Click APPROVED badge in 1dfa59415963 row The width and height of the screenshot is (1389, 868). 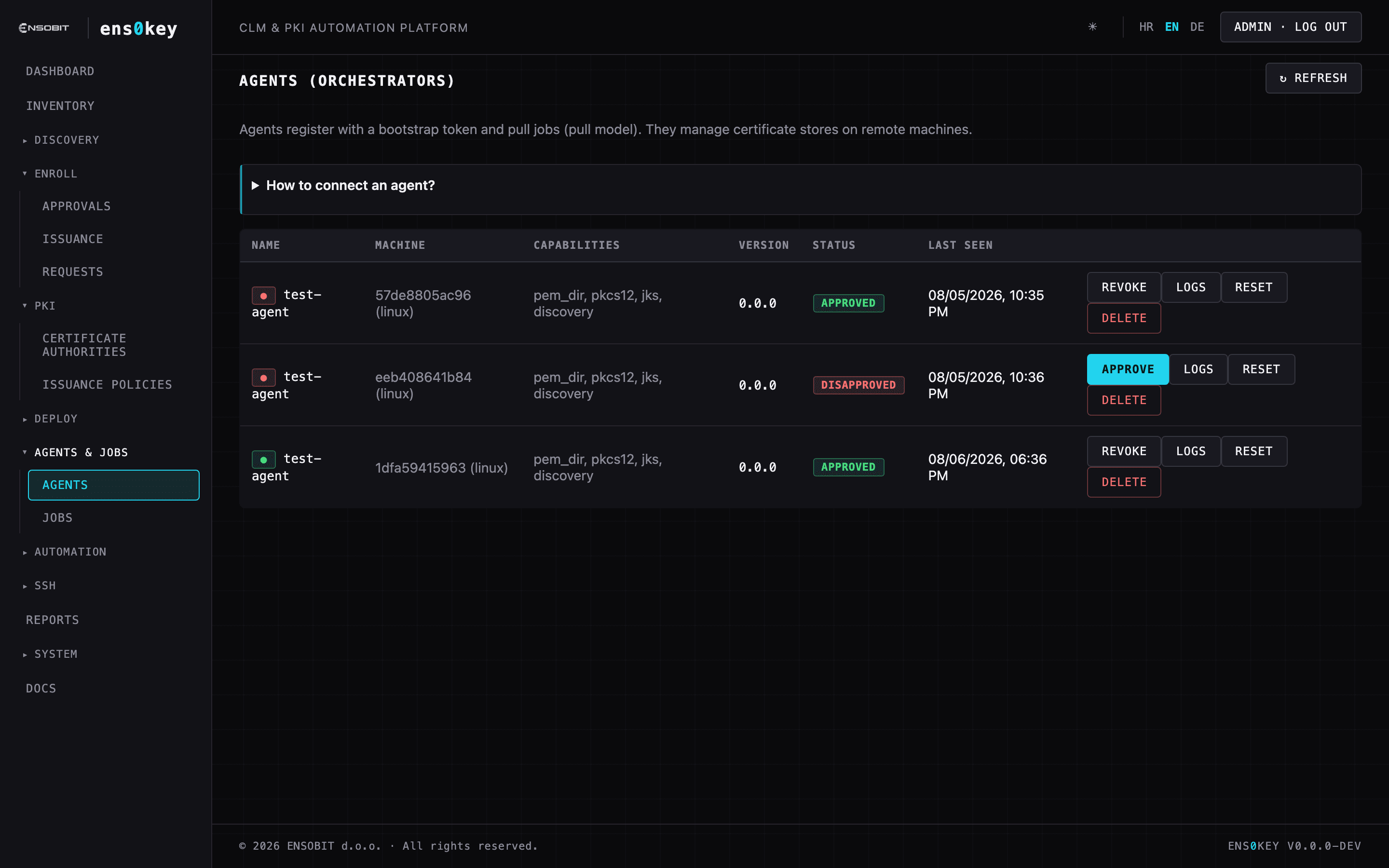pos(848,467)
